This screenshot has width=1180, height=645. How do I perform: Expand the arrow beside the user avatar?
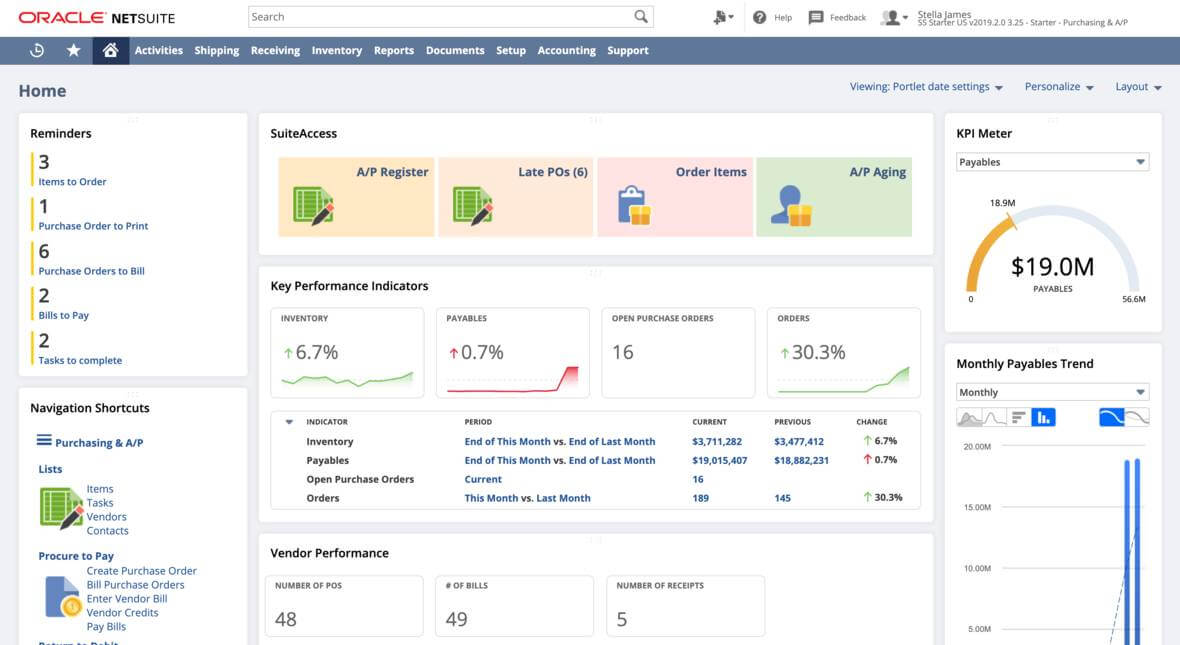click(905, 17)
